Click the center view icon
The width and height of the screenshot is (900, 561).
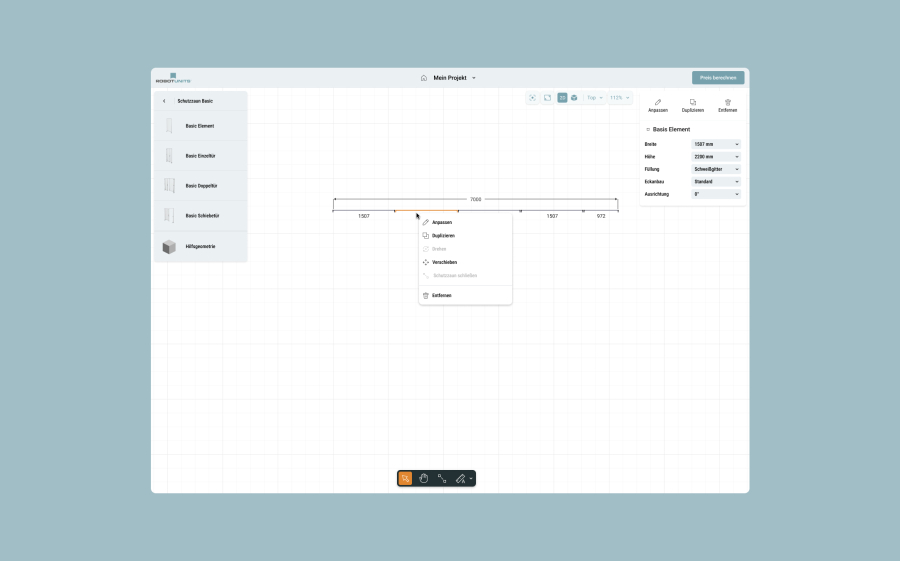tap(533, 98)
